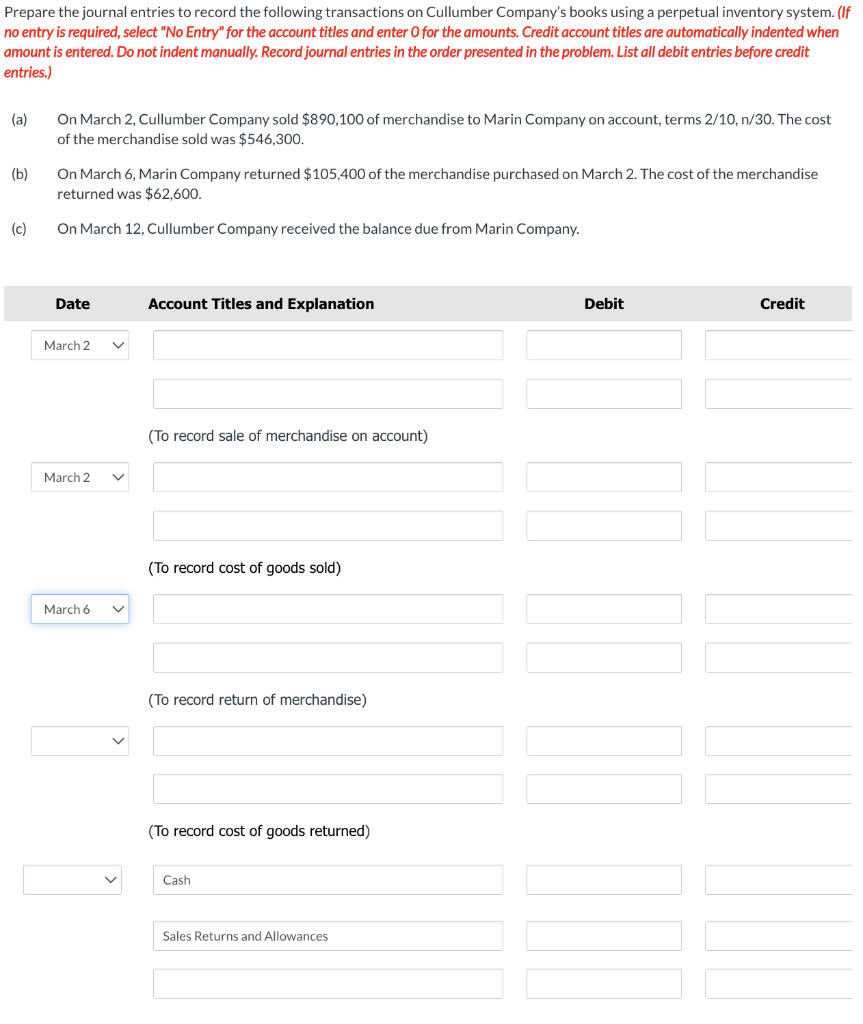
Task: Click the debit field beside Cash
Action: point(604,880)
